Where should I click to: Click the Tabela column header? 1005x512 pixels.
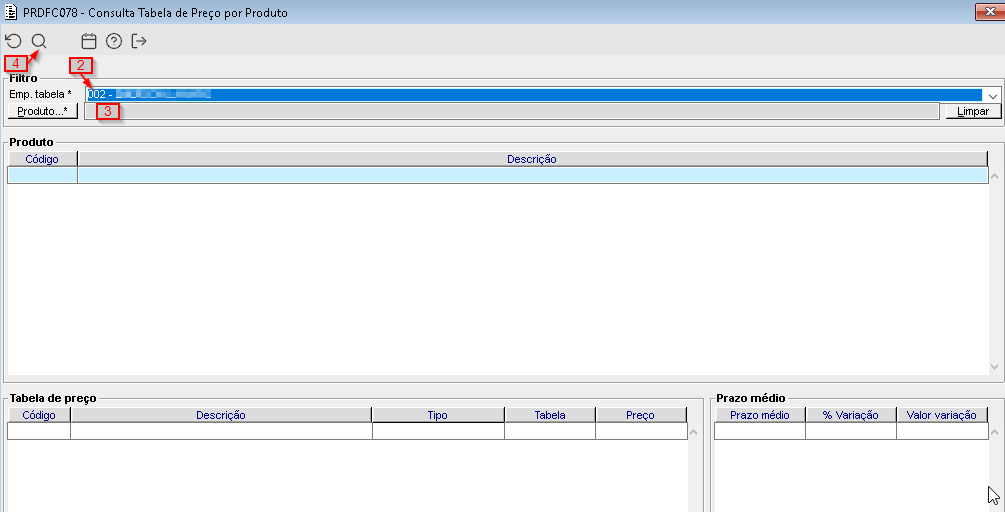550,415
